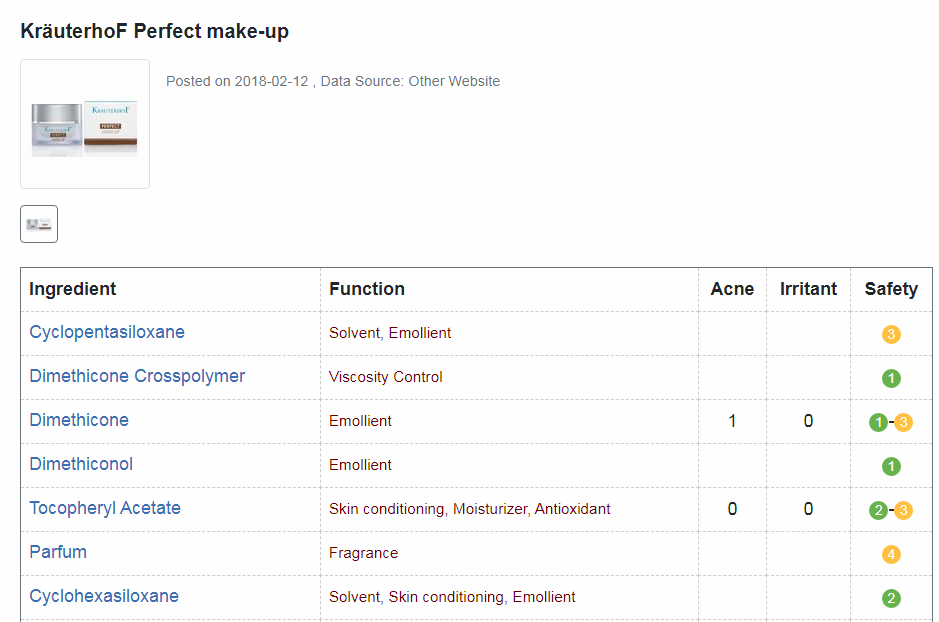The image size is (939, 622).
Task: Click the Acne column header
Action: click(732, 289)
